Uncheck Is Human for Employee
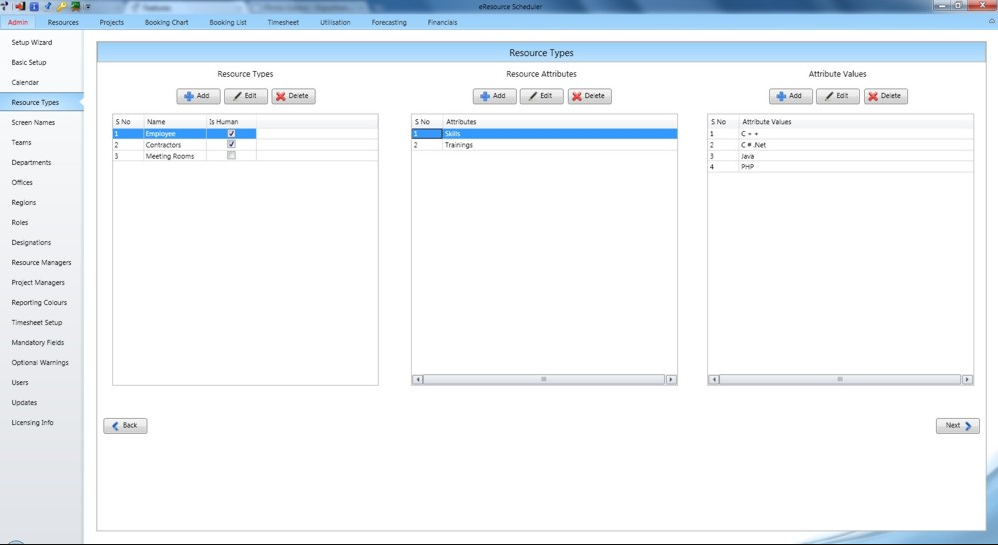The width and height of the screenshot is (998, 545). (231, 134)
